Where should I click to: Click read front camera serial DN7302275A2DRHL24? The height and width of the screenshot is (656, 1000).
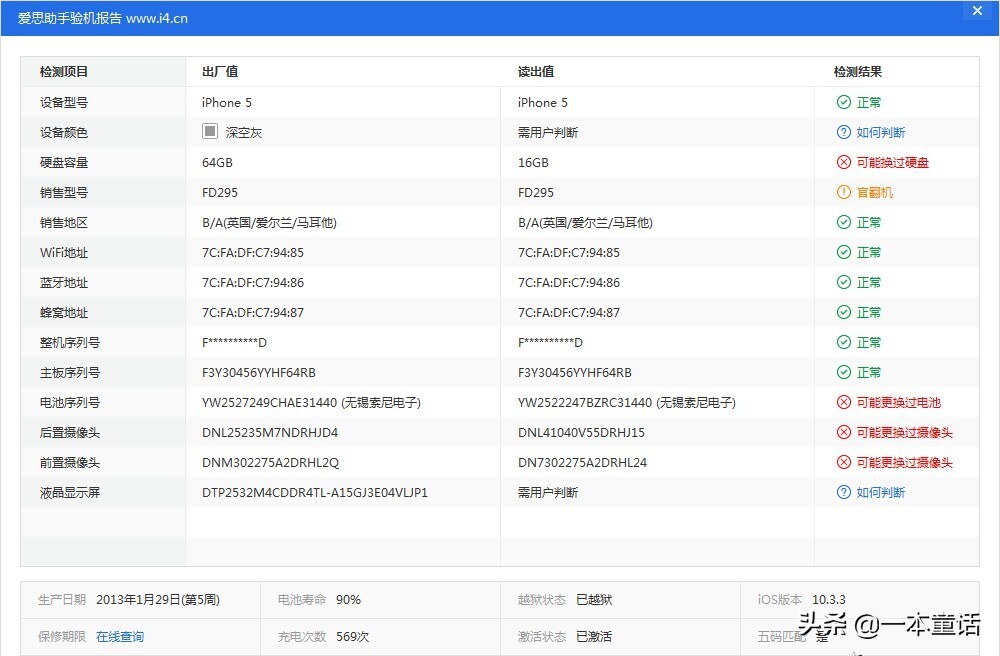tap(582, 462)
